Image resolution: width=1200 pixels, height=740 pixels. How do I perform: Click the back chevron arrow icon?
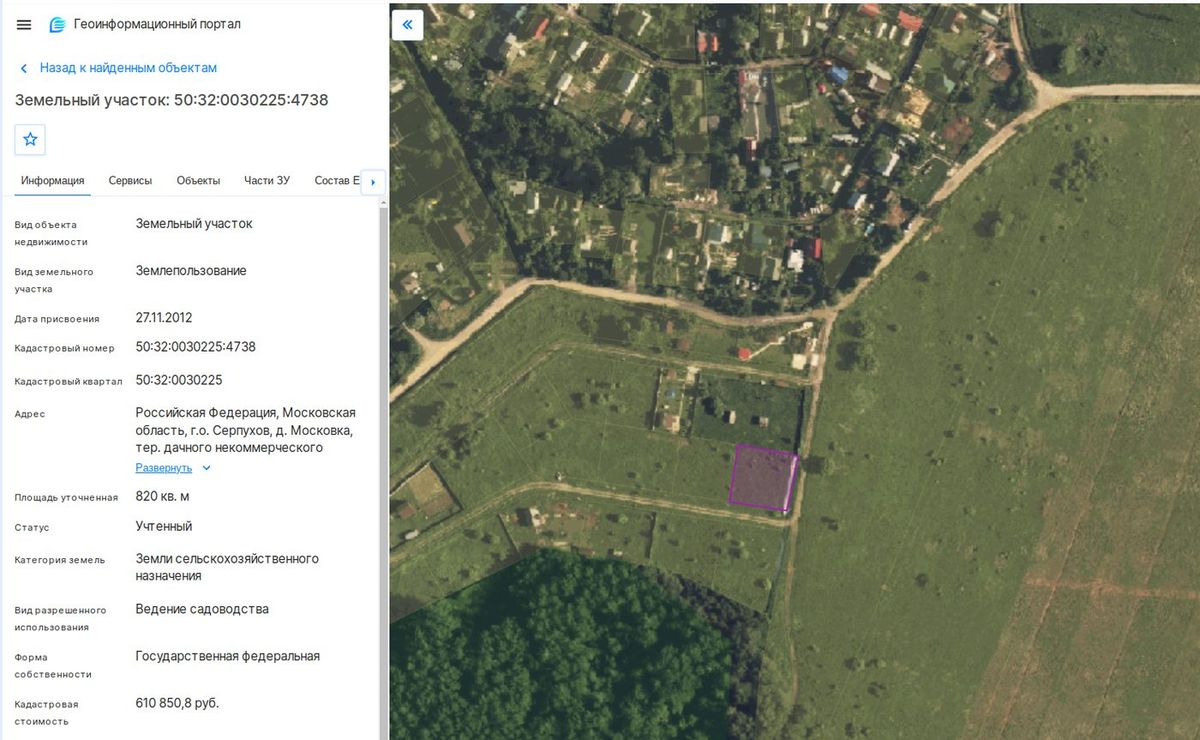click(x=23, y=68)
